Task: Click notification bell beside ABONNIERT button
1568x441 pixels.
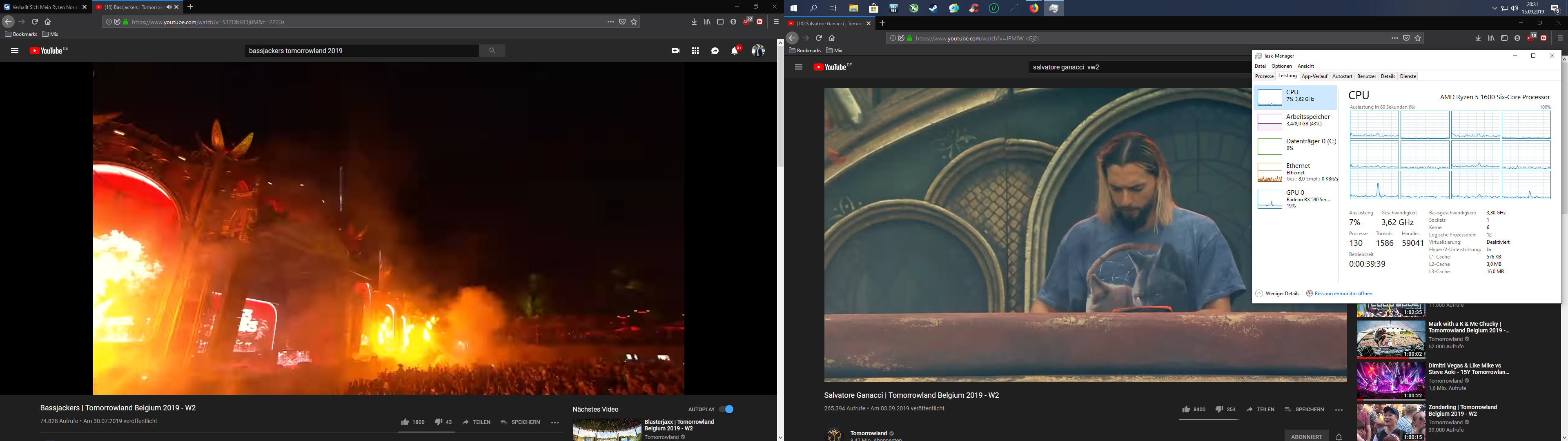Action: [x=1339, y=437]
